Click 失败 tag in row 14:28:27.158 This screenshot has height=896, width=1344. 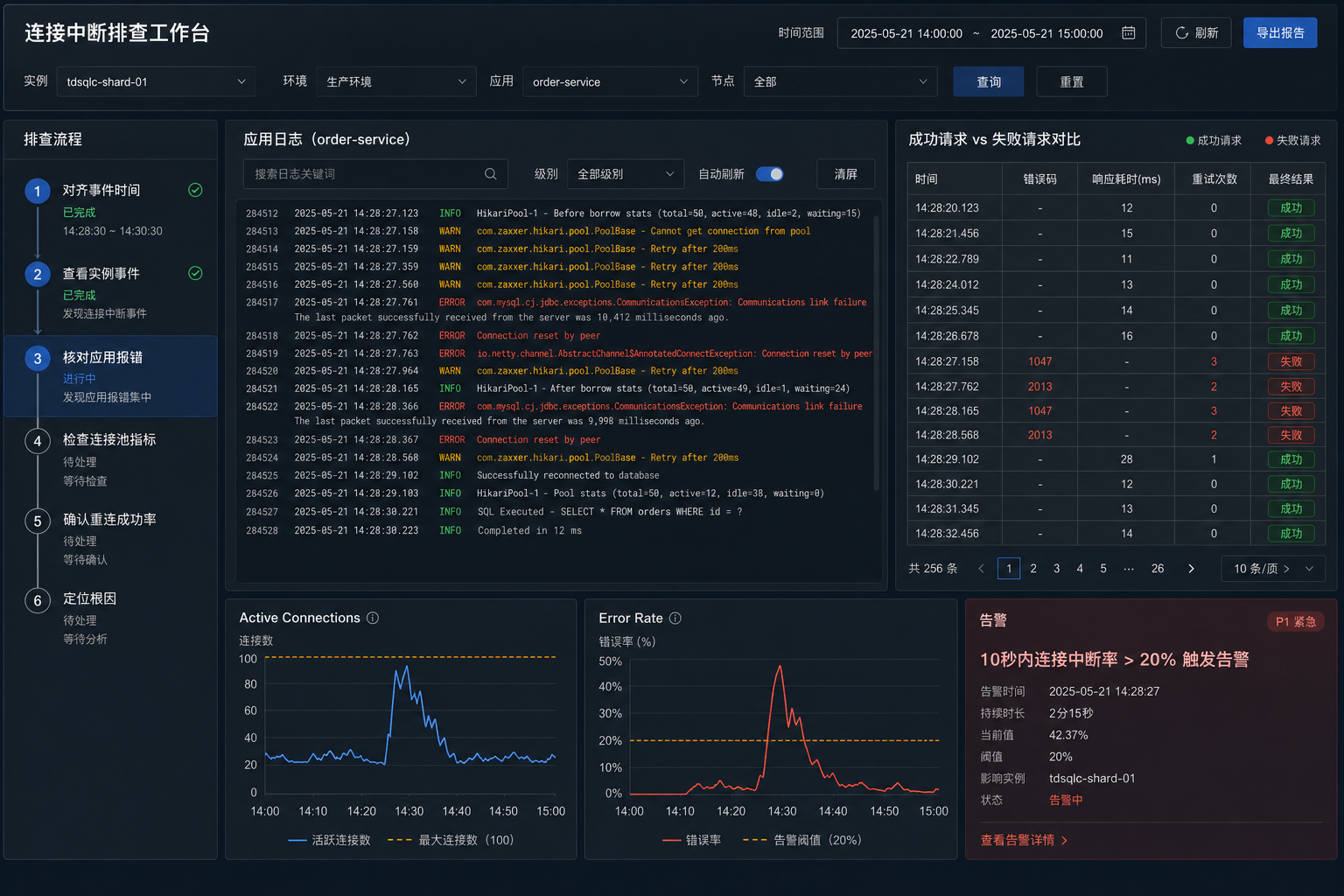[x=1291, y=361]
